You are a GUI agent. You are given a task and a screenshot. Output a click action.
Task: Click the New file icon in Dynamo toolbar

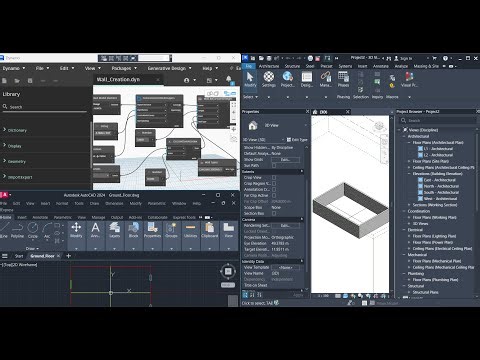(x=4, y=81)
